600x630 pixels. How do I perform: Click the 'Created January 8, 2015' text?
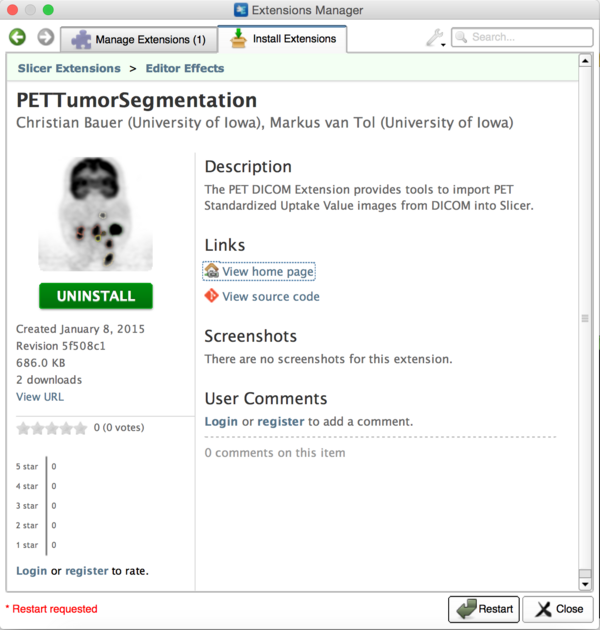click(x=80, y=329)
